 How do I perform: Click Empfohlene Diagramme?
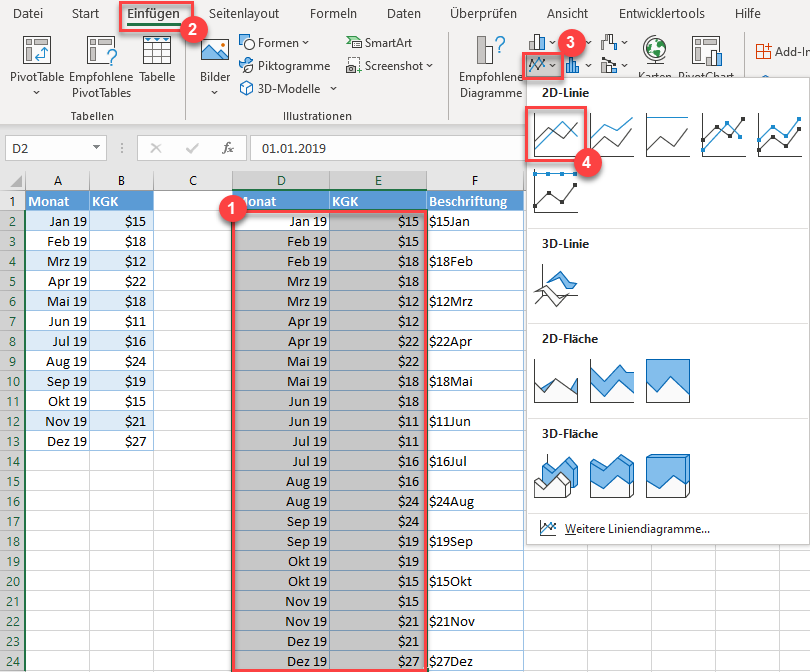point(491,67)
